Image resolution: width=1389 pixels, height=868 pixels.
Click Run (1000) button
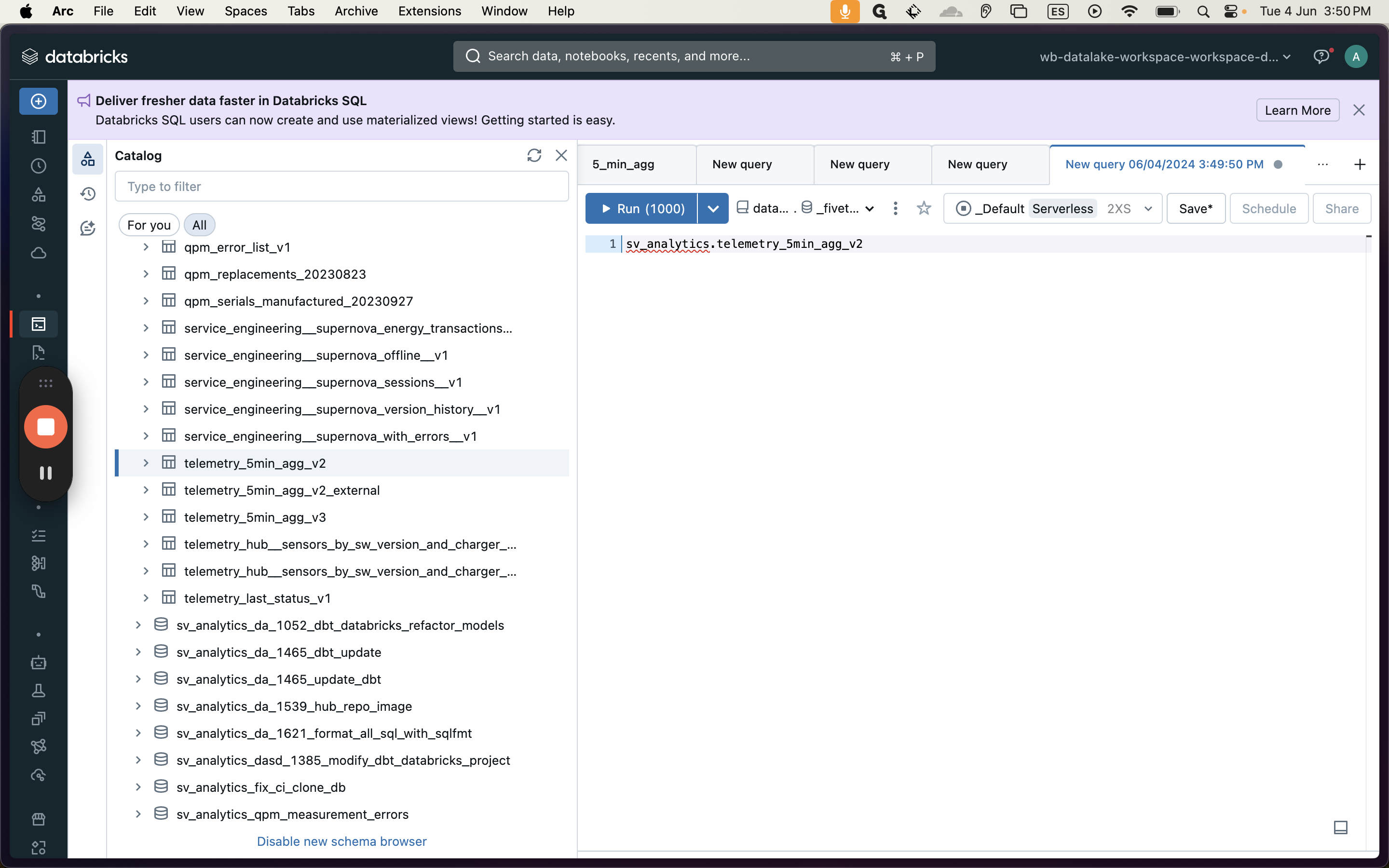point(642,208)
